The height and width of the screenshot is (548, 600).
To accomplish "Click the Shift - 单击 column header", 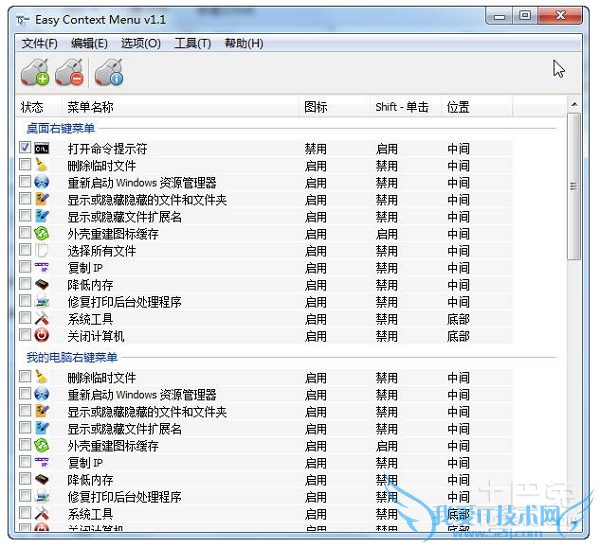I will click(406, 107).
